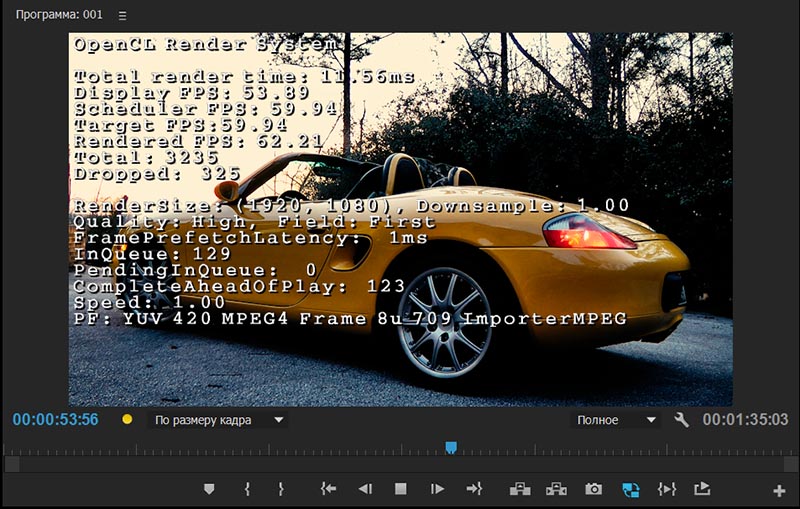
Task: Click the yellow dropped frame indicator
Action: click(x=127, y=419)
